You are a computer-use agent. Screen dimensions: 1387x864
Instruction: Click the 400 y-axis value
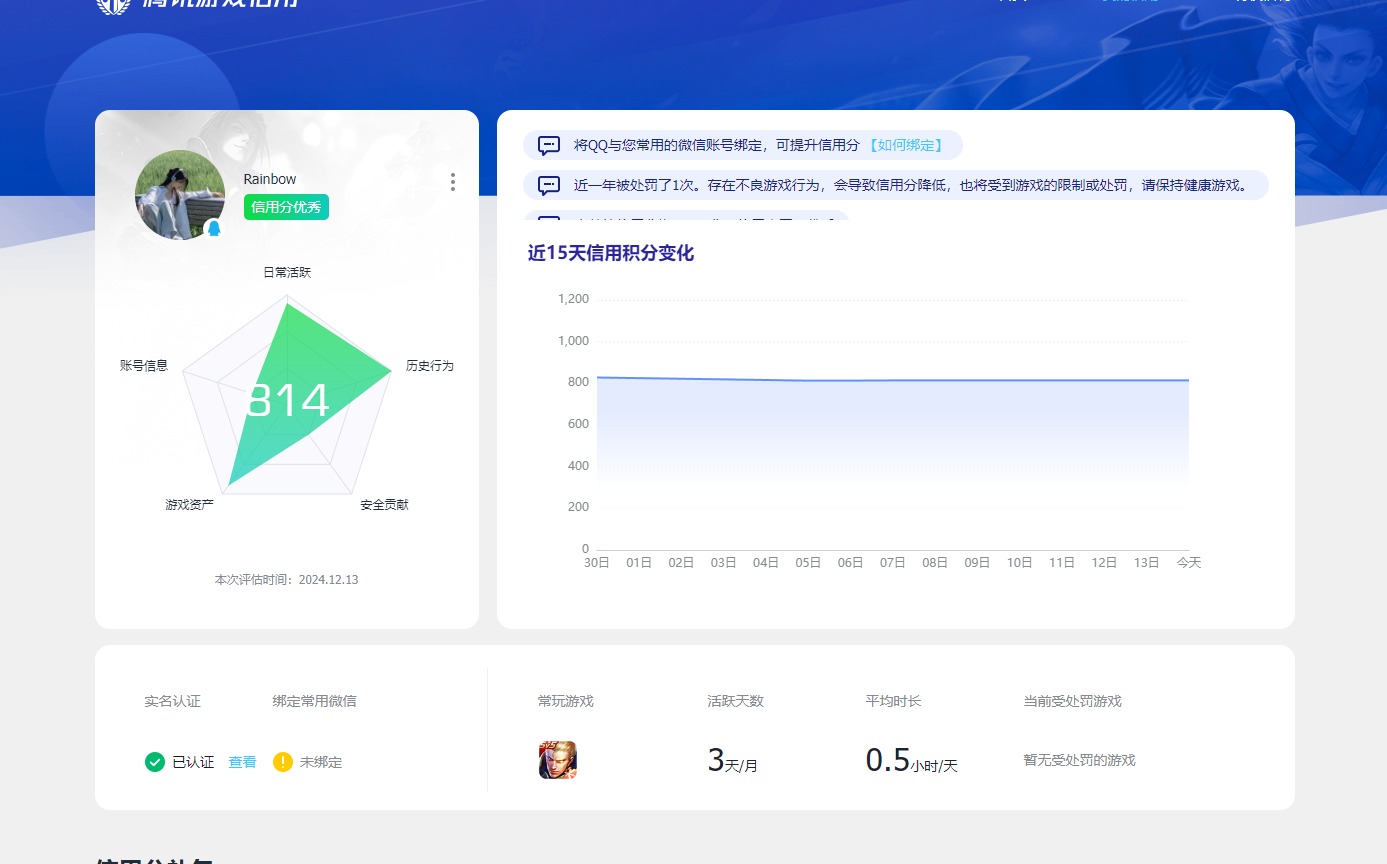point(578,466)
